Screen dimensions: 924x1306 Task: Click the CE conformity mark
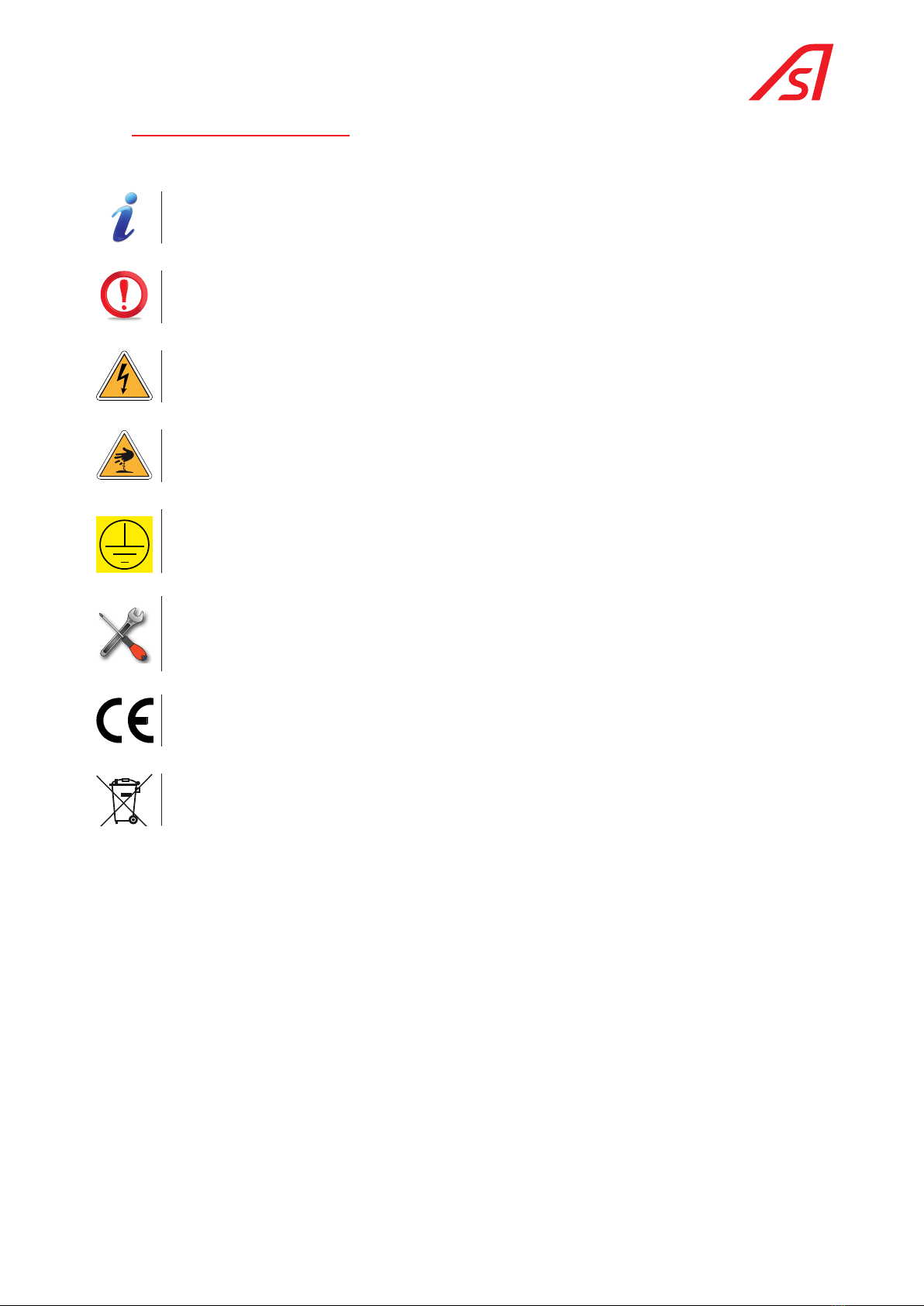[x=124, y=721]
